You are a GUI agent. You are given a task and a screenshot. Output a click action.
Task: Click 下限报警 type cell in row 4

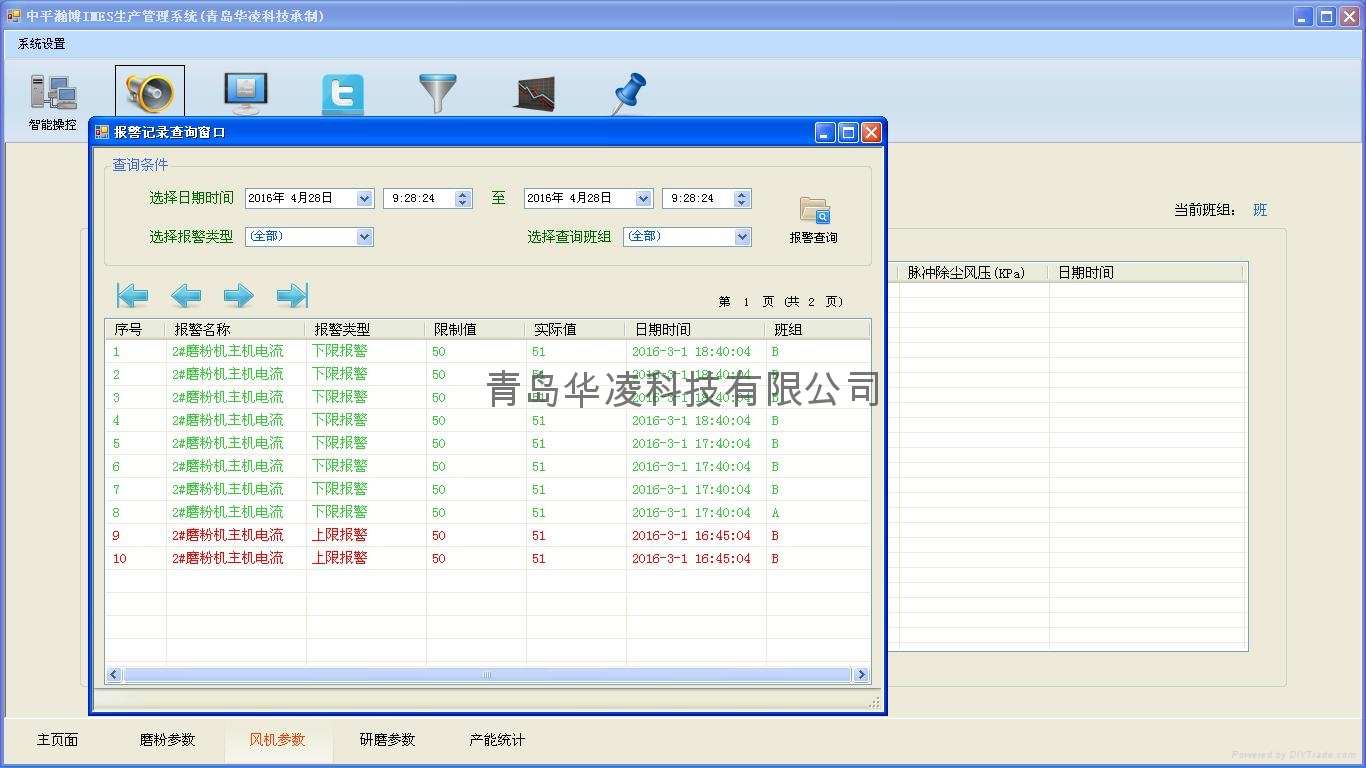[x=340, y=421]
